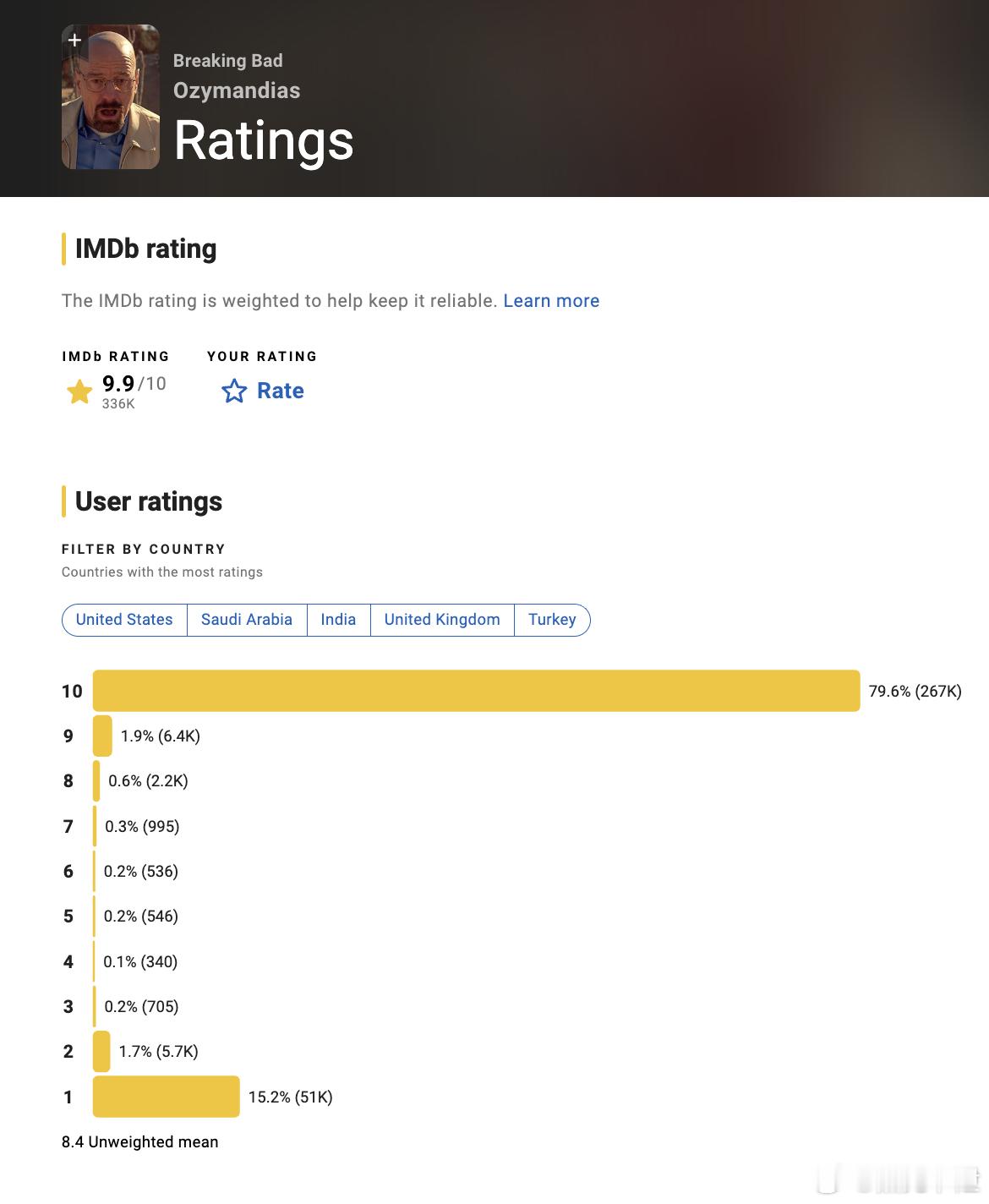Open the Learn more link
This screenshot has height=1204, width=989.
click(551, 301)
